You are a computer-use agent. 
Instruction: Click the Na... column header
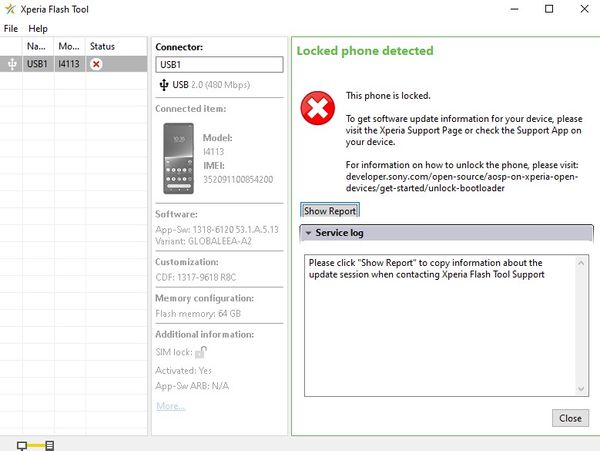pyautogui.click(x=36, y=46)
